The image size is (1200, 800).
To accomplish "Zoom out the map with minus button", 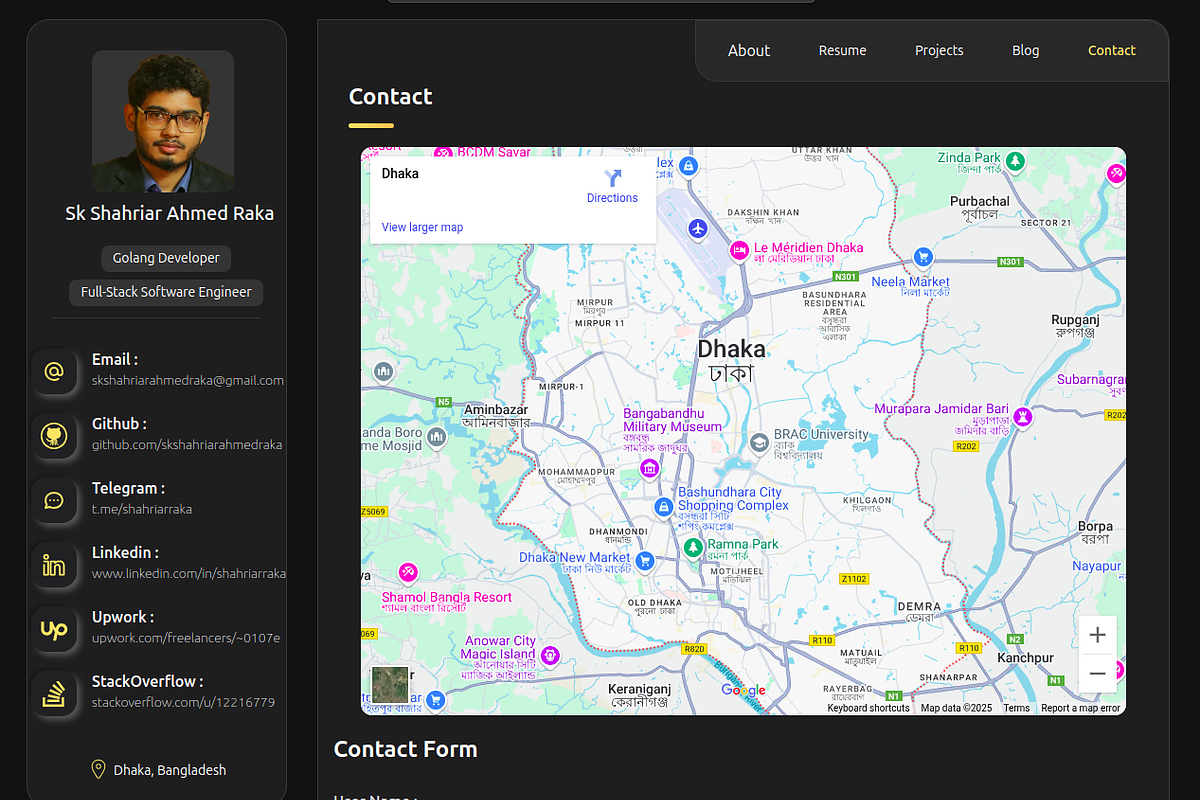I will click(x=1097, y=674).
